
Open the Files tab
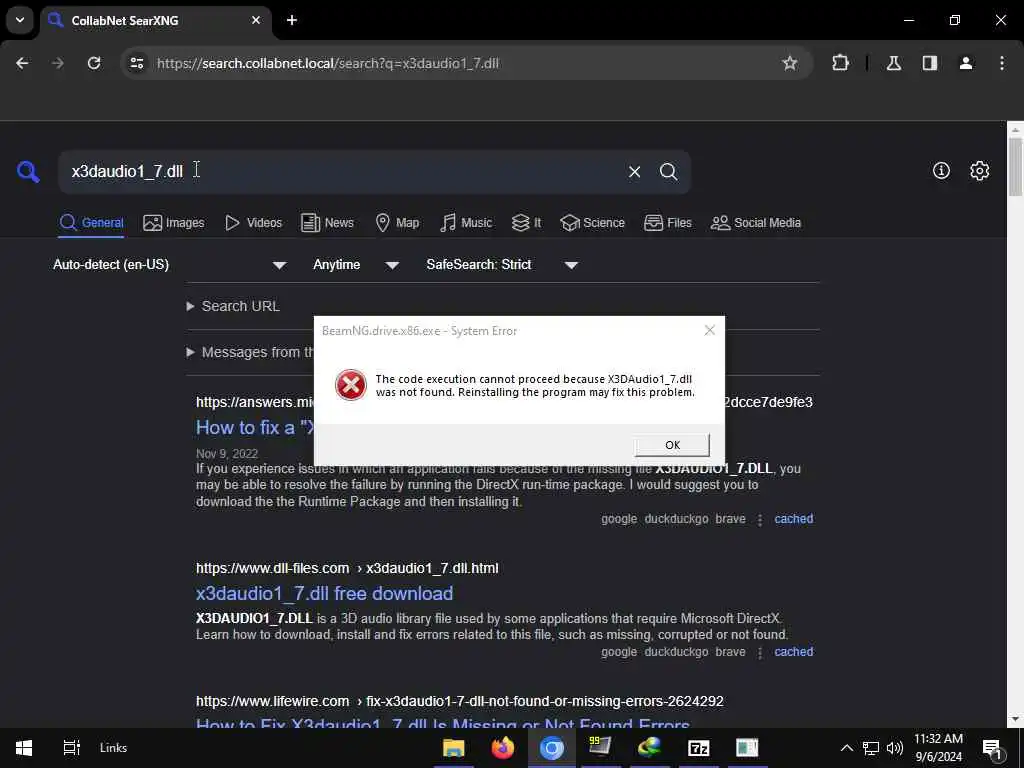click(x=667, y=223)
